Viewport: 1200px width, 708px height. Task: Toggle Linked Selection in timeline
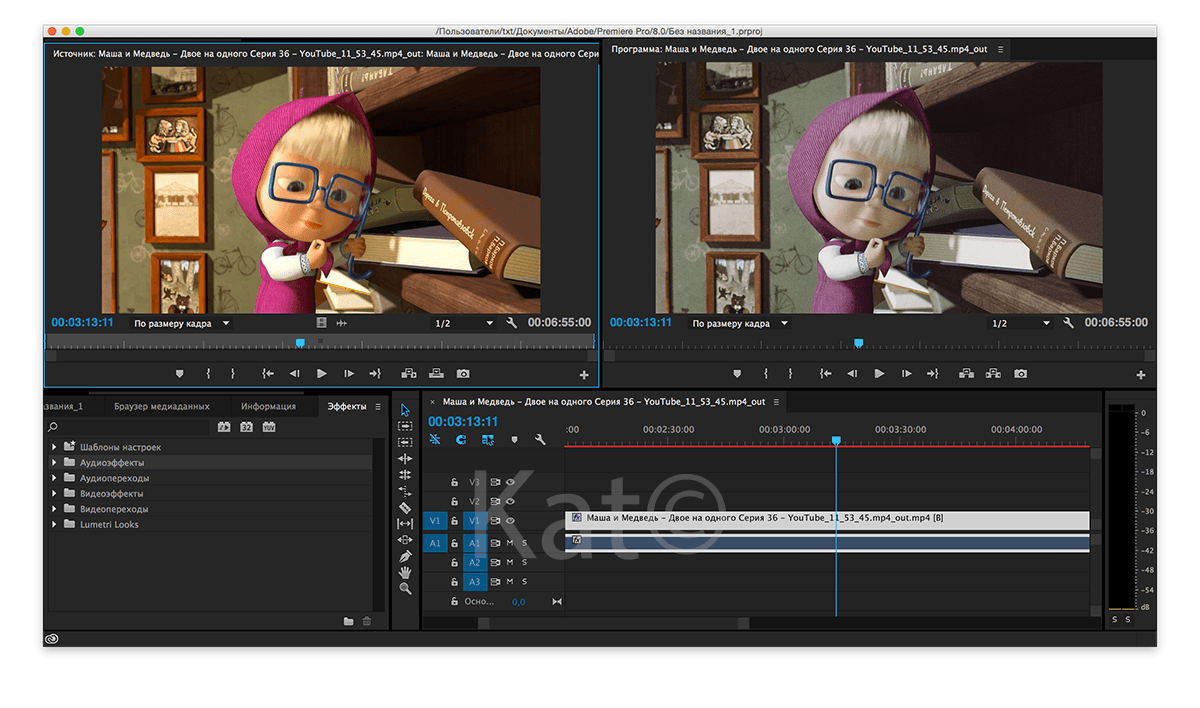[x=487, y=439]
